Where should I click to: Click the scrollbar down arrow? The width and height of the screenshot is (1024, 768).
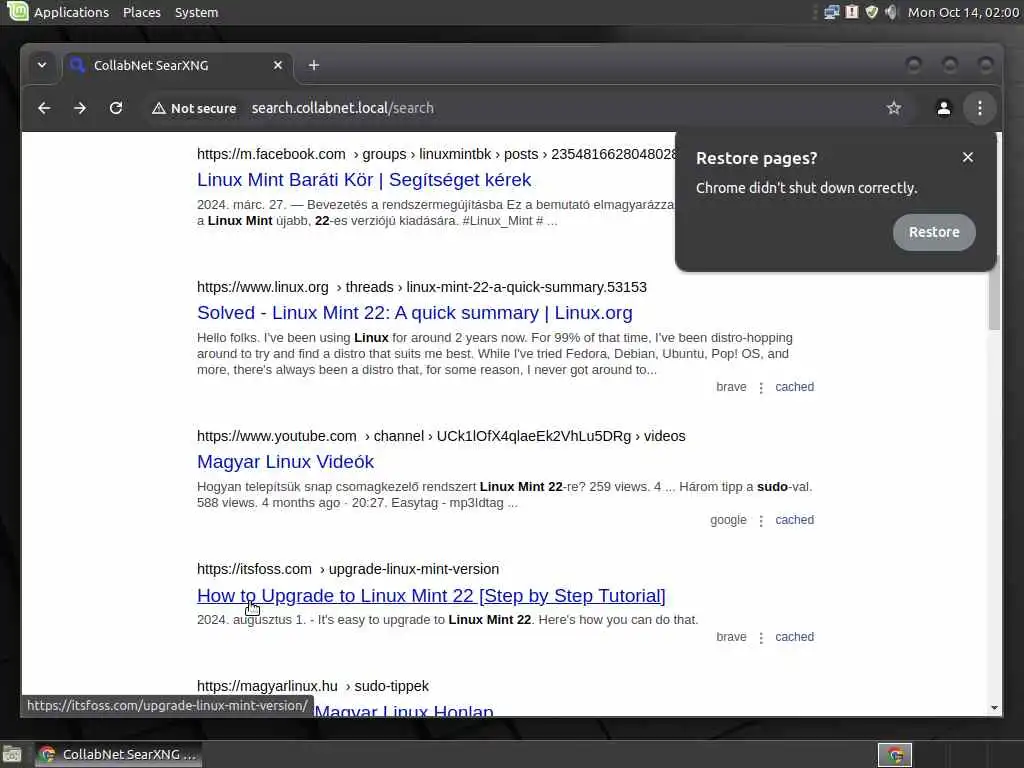tap(994, 708)
